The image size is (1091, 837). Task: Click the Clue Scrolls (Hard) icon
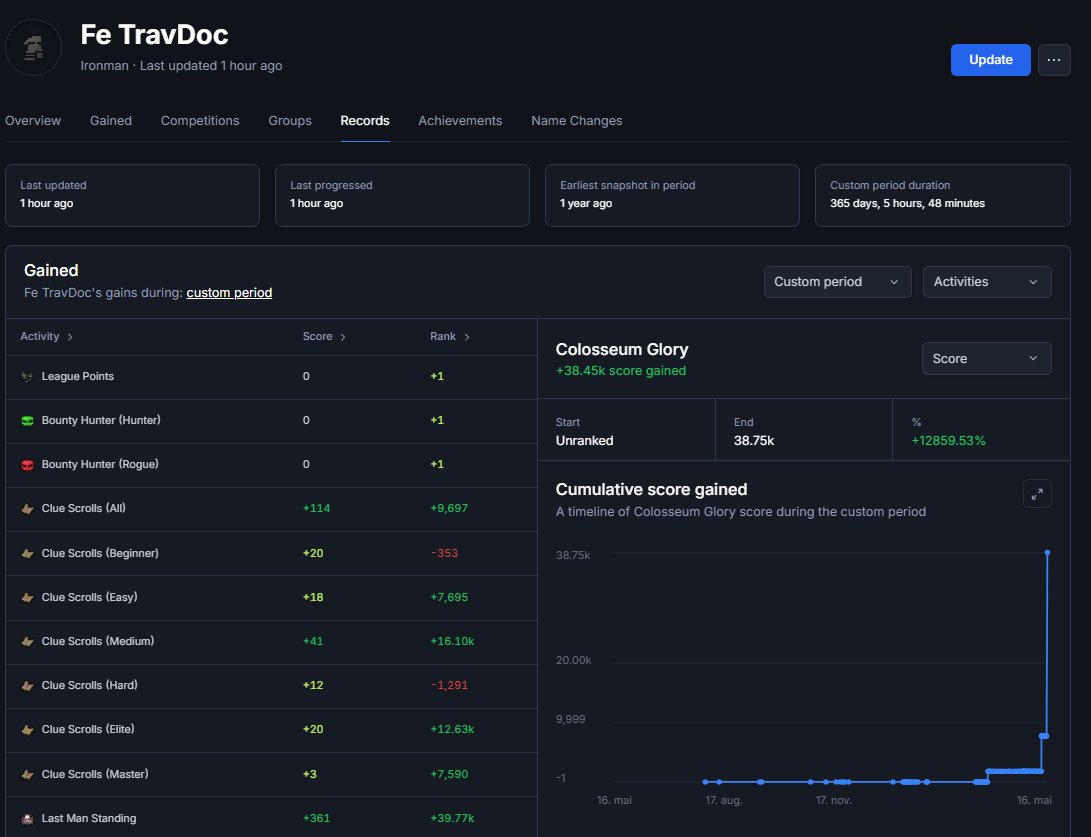click(x=27, y=685)
